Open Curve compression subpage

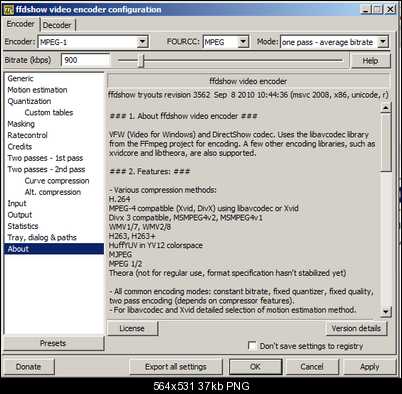point(57,181)
